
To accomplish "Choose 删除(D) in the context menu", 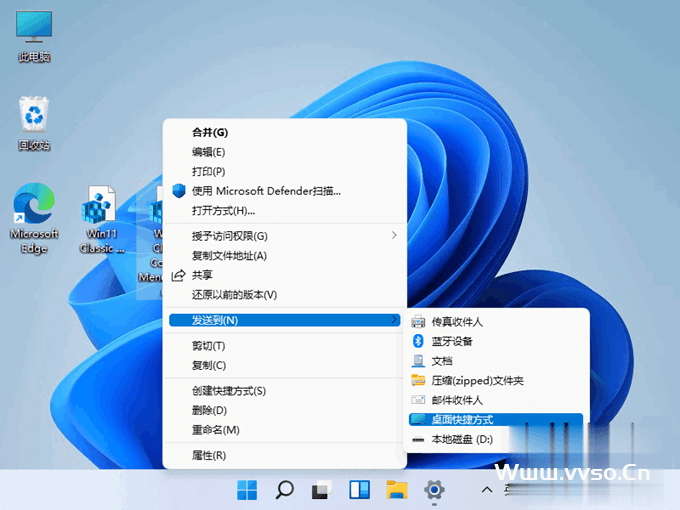I will [x=284, y=410].
